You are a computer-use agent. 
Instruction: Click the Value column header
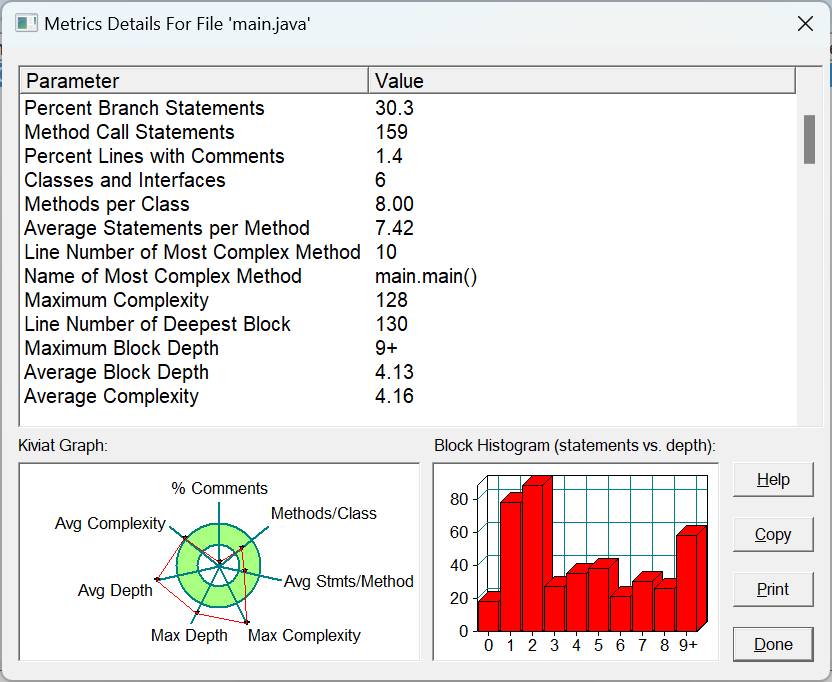(582, 81)
